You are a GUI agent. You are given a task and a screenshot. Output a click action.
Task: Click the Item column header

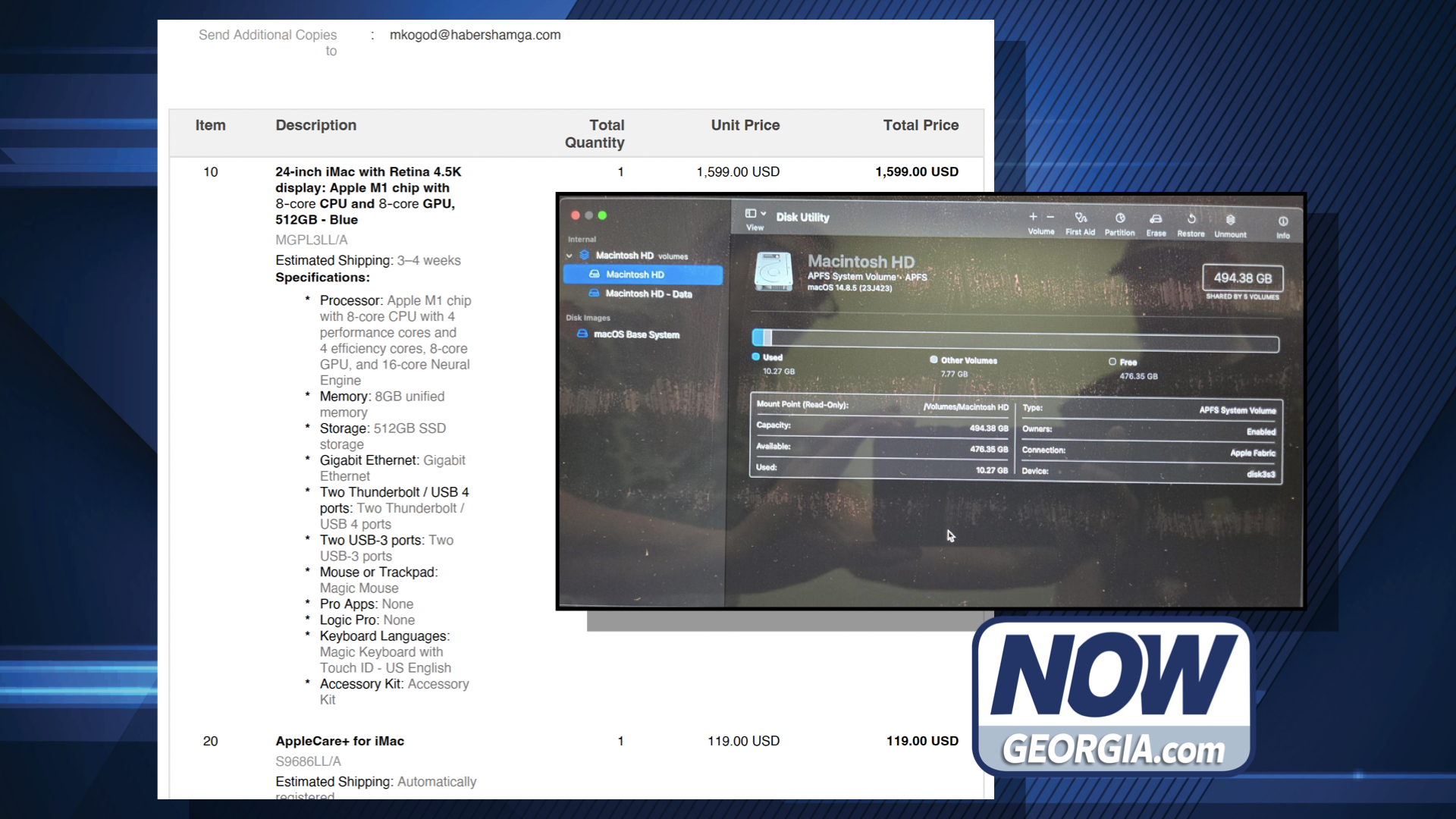[210, 125]
